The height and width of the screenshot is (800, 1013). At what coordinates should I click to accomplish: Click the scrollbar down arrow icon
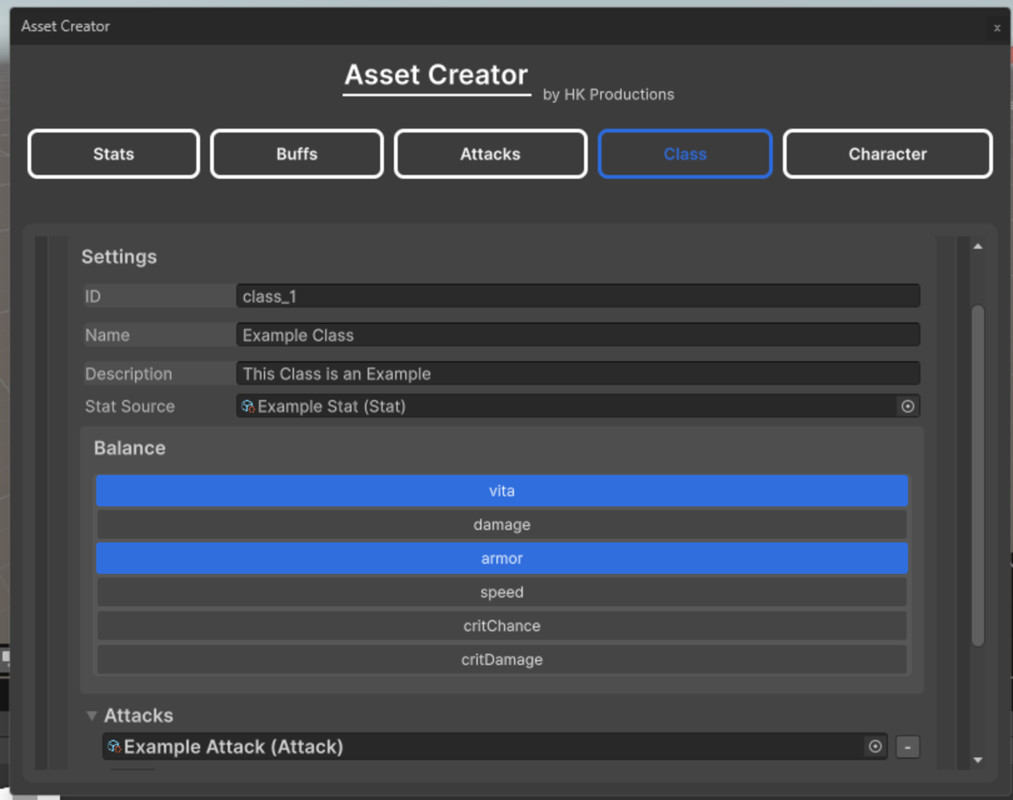click(x=977, y=758)
